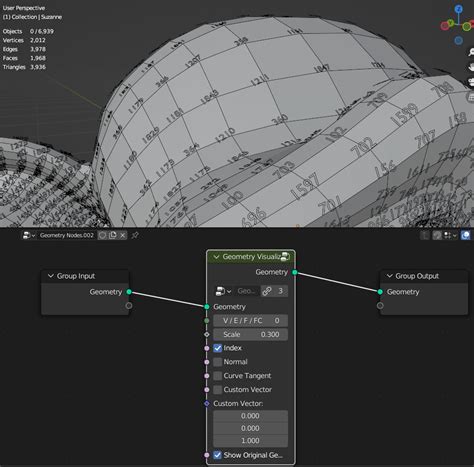This screenshot has height=467, width=474.
Task: Click Group Input Geometry output socket
Action: [129, 292]
